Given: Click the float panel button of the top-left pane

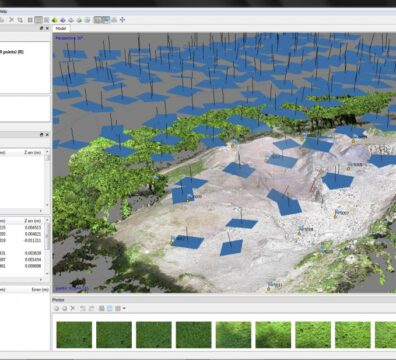Looking at the screenshot, I should pos(42,28).
